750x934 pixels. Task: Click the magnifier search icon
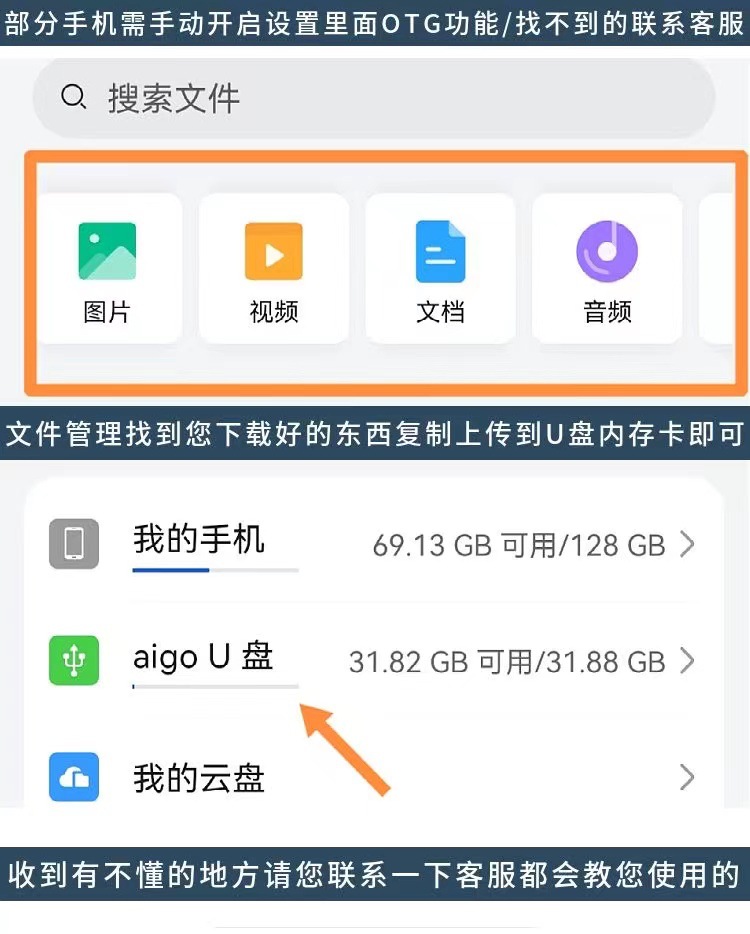coord(74,97)
